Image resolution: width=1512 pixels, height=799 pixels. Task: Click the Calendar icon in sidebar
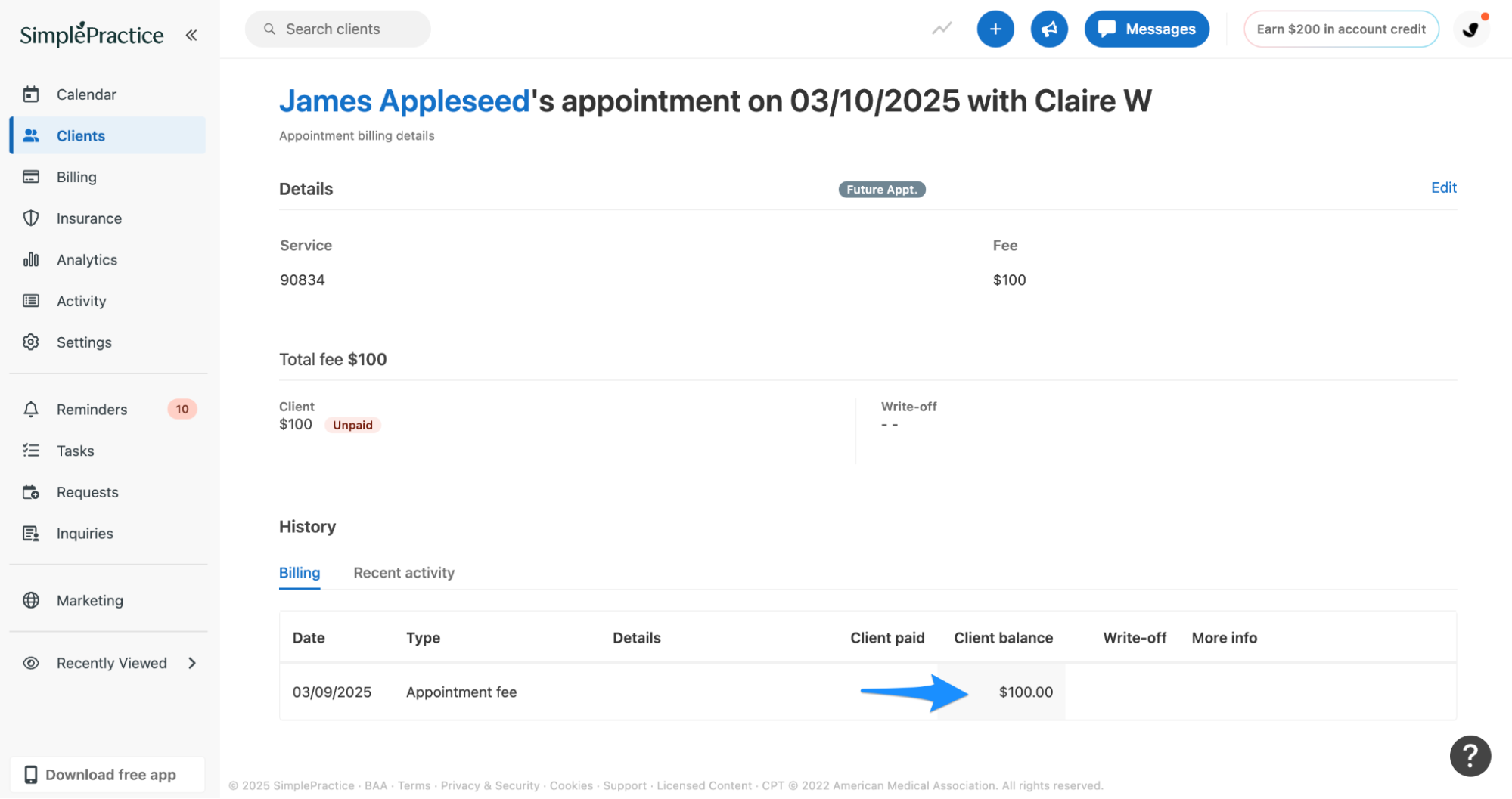coord(31,94)
